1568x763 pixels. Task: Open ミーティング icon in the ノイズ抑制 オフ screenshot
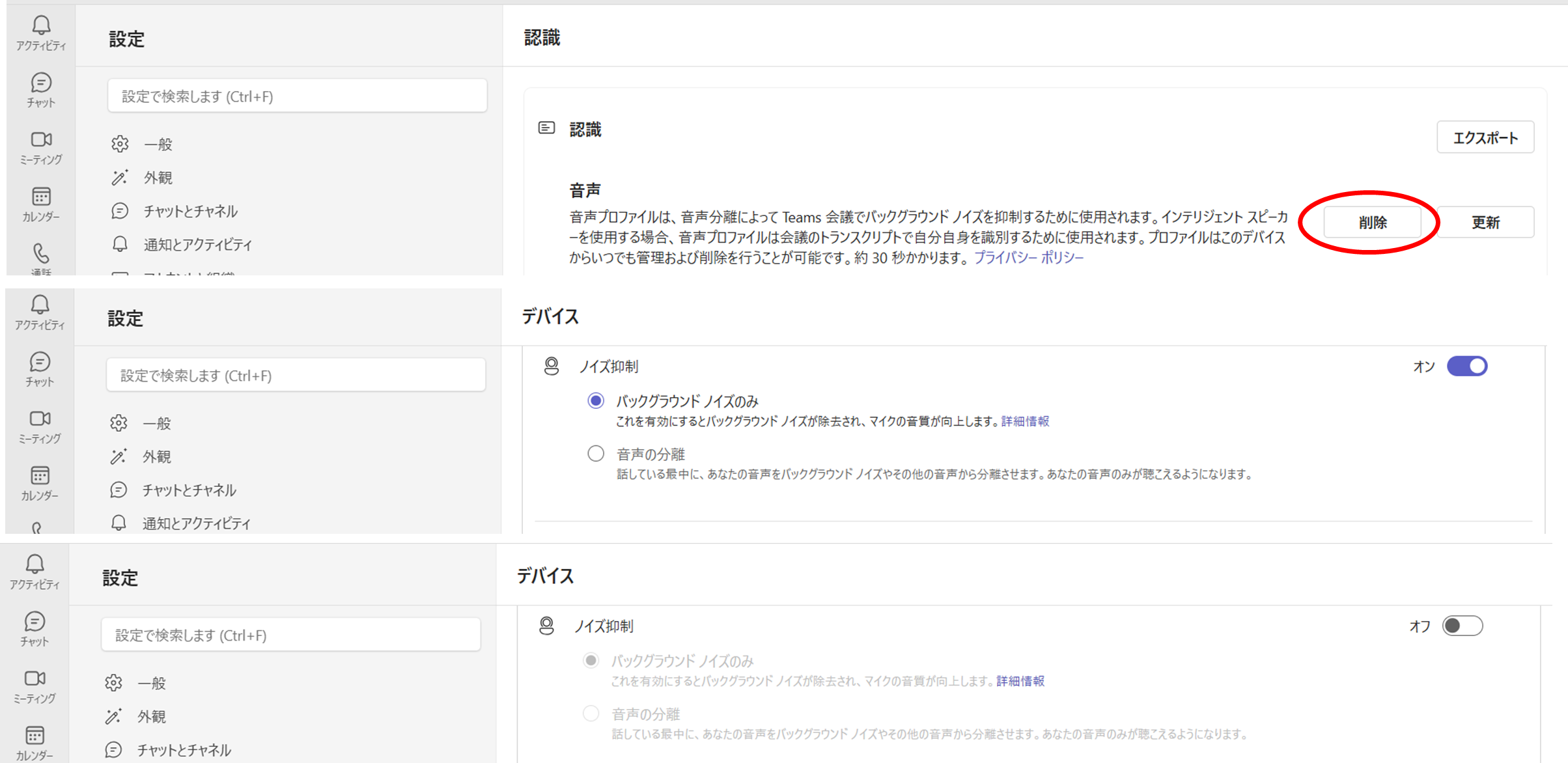pyautogui.click(x=35, y=678)
